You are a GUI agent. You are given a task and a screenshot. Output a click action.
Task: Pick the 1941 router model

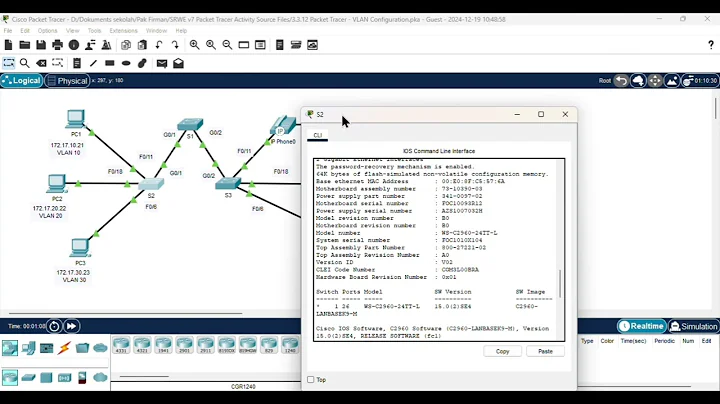pyautogui.click(x=163, y=345)
